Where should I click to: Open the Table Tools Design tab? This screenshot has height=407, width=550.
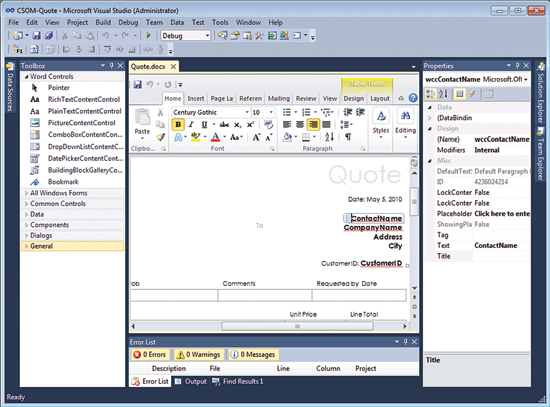tap(354, 99)
